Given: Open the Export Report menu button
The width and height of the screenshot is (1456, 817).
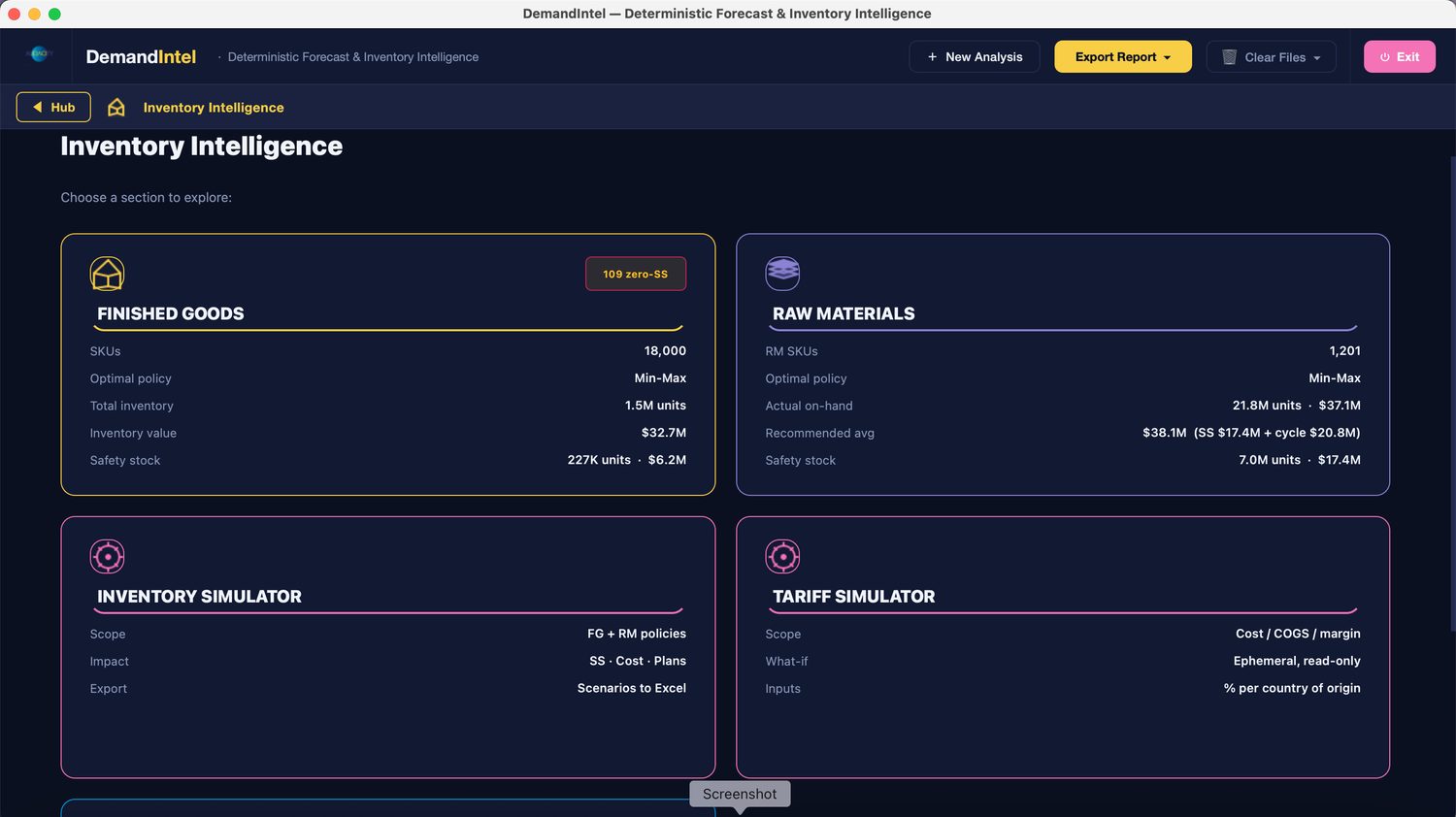Looking at the screenshot, I should pyautogui.click(x=1121, y=56).
